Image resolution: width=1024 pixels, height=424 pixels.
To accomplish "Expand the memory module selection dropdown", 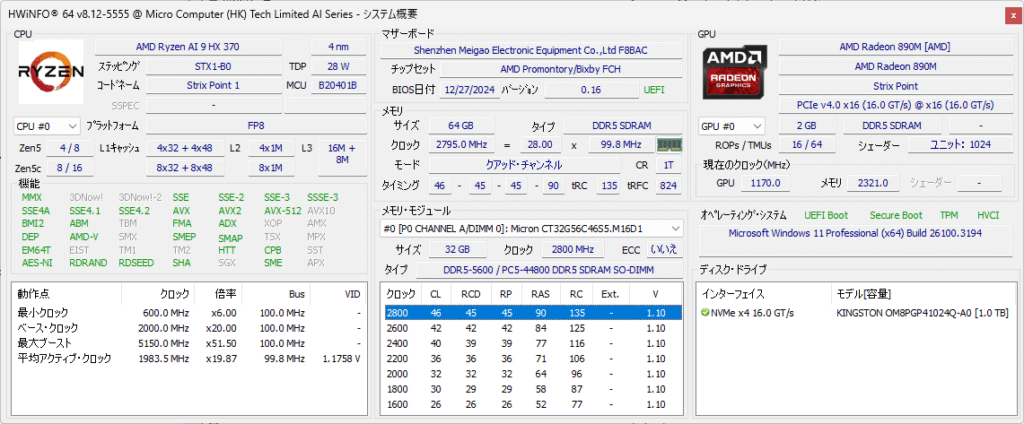I will click(532, 229).
